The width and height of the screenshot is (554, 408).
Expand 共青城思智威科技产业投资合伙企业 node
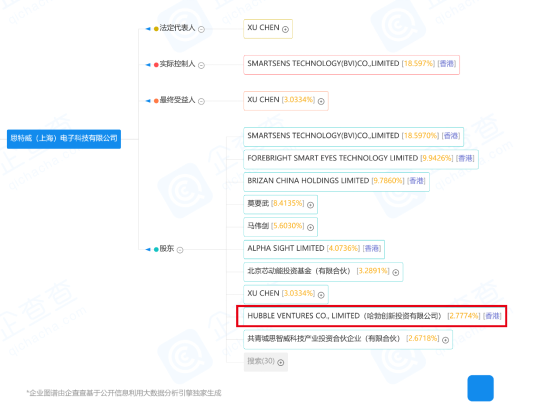click(446, 340)
